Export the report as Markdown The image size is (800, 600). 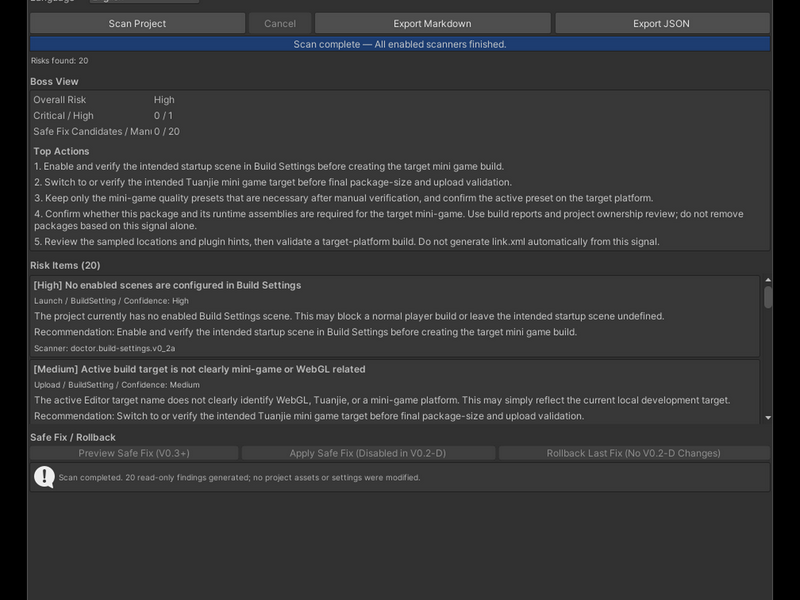point(432,23)
